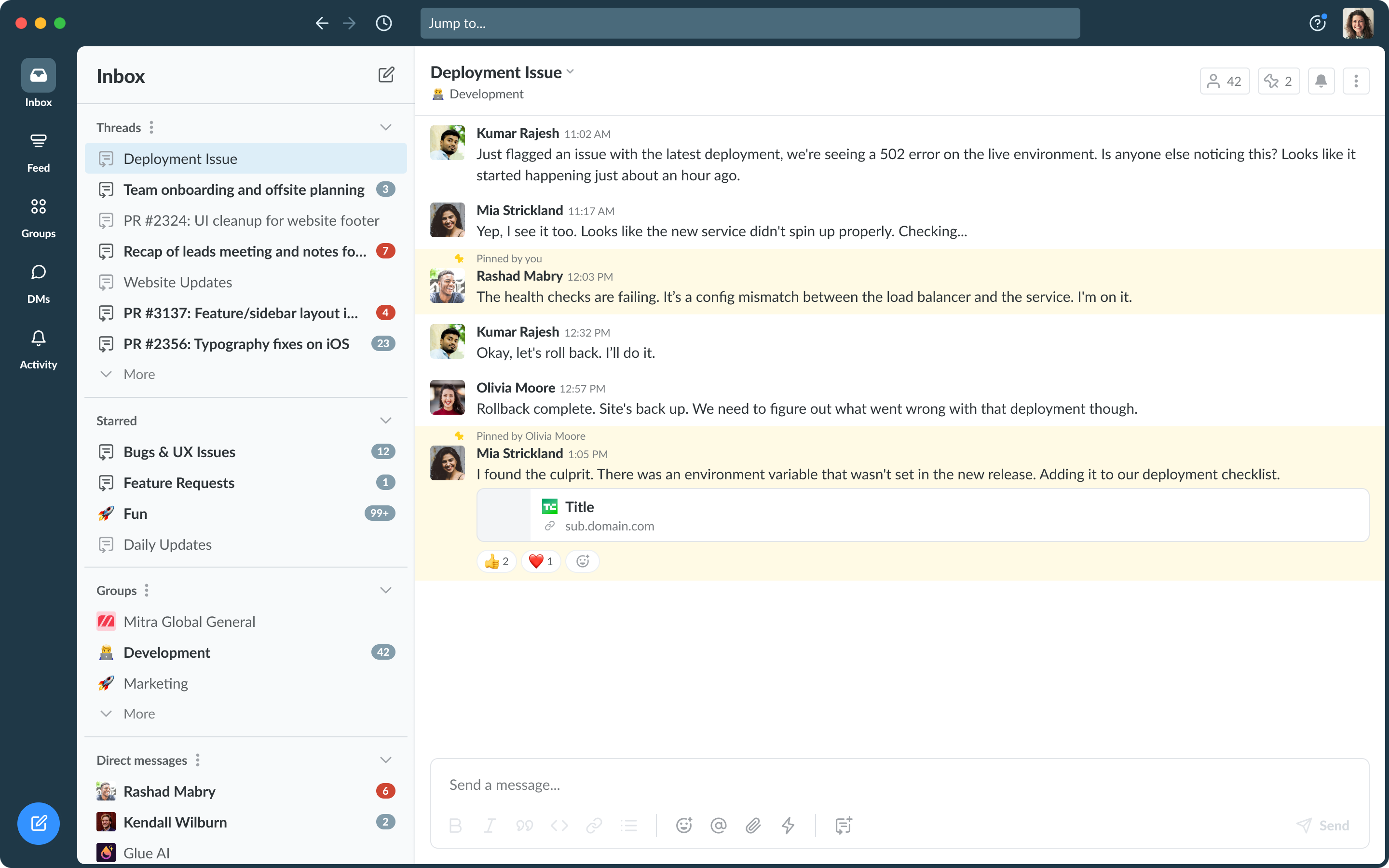This screenshot has height=868, width=1389.
Task: Click the compose icon beside Inbox heading
Action: [386, 75]
